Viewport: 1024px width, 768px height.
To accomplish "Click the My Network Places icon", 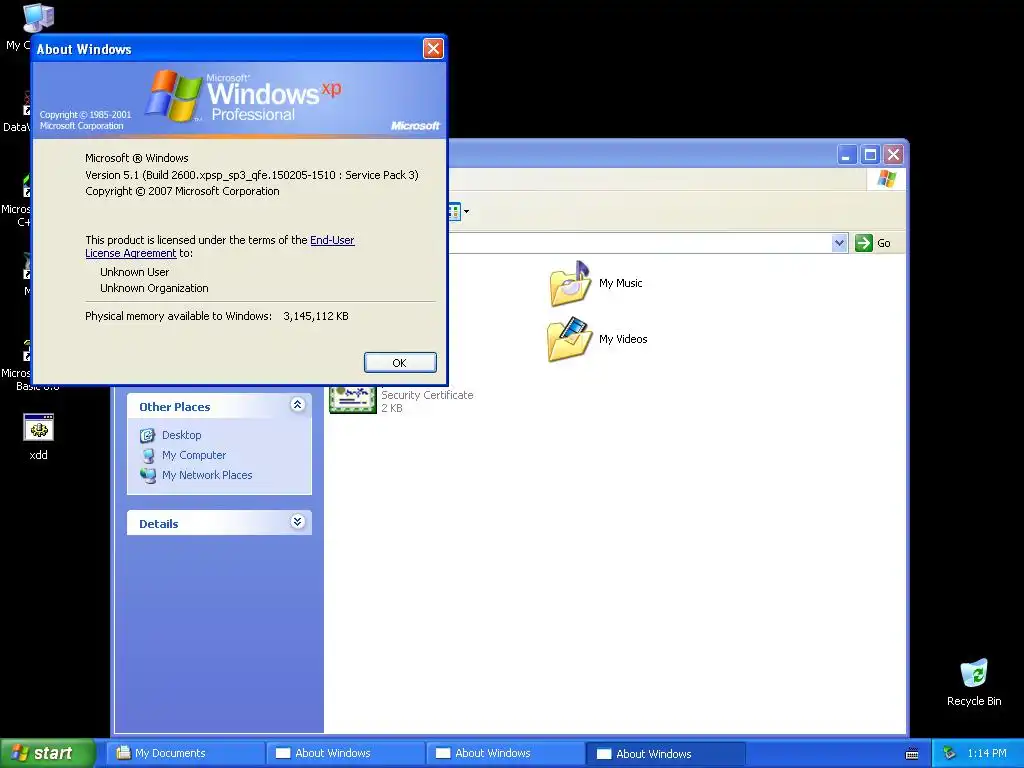I will point(148,475).
